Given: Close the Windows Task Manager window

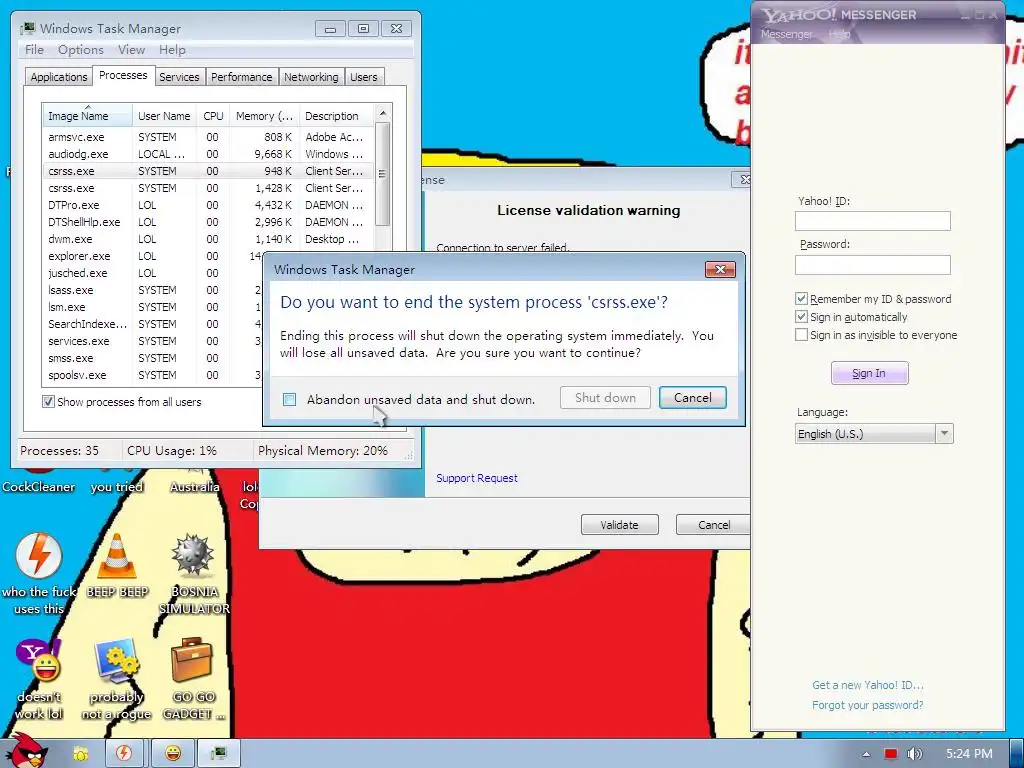Looking at the screenshot, I should click(396, 29).
